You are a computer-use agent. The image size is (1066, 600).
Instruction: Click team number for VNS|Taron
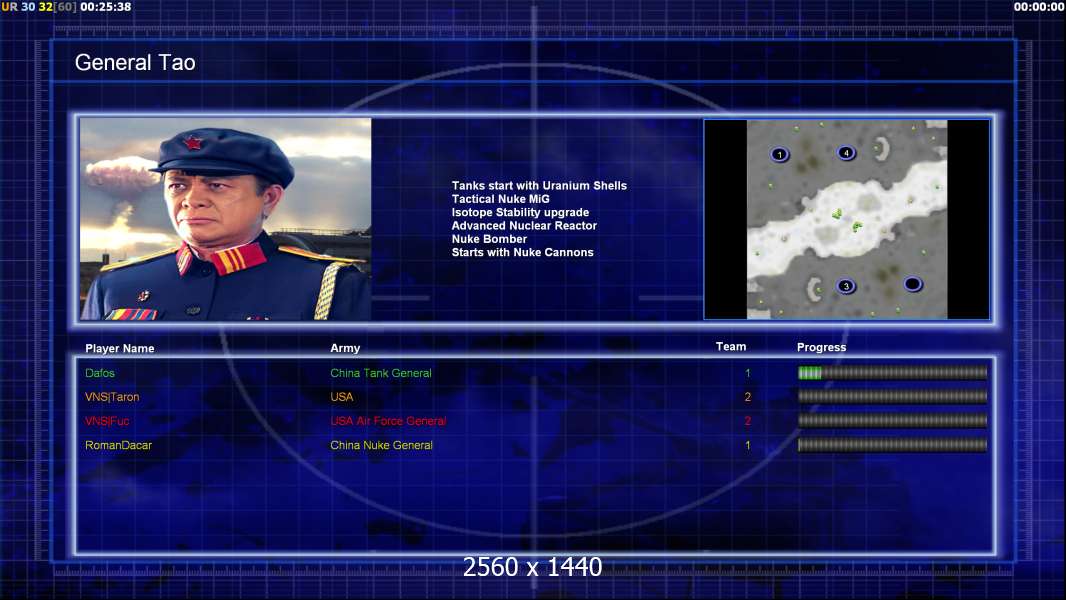click(x=748, y=397)
